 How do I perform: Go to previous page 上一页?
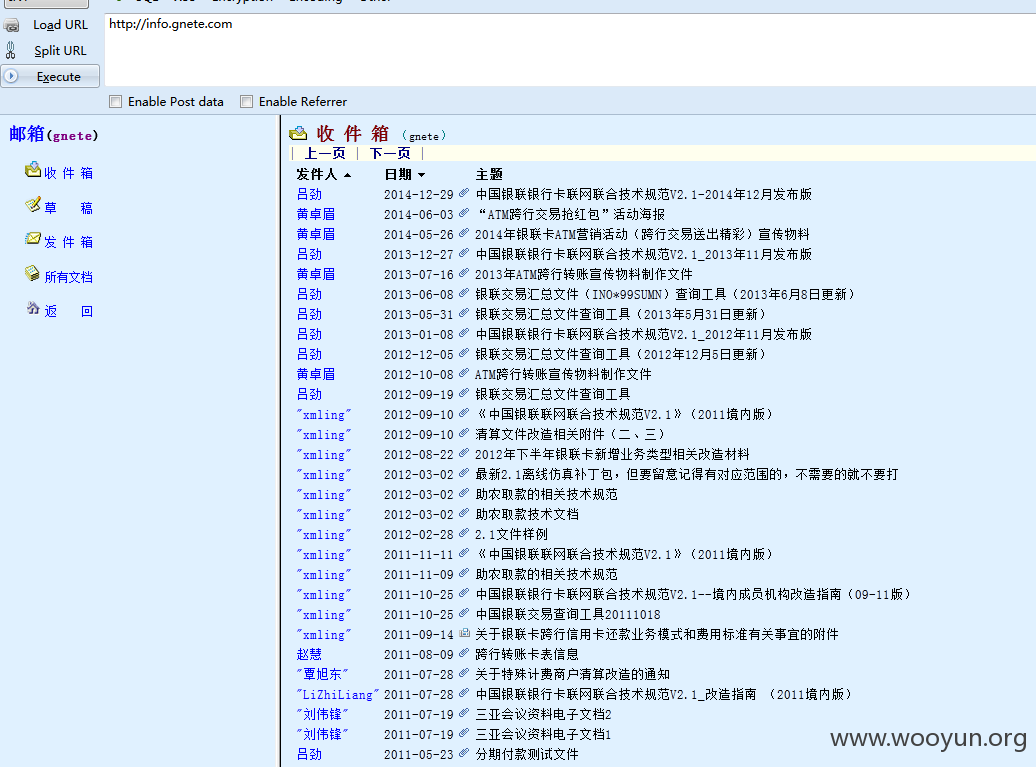click(324, 153)
